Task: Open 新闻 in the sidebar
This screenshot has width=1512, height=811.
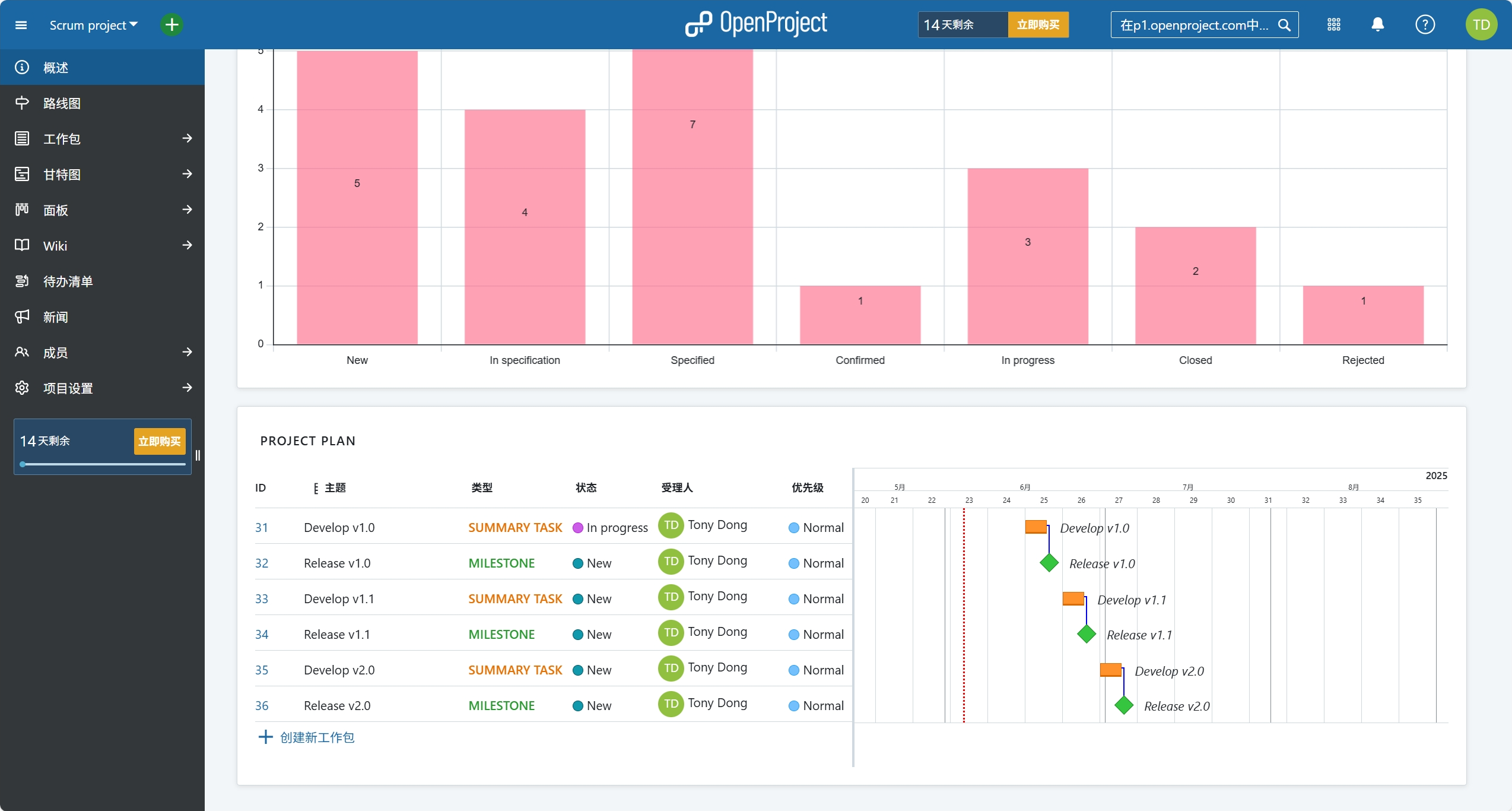Action: click(102, 316)
